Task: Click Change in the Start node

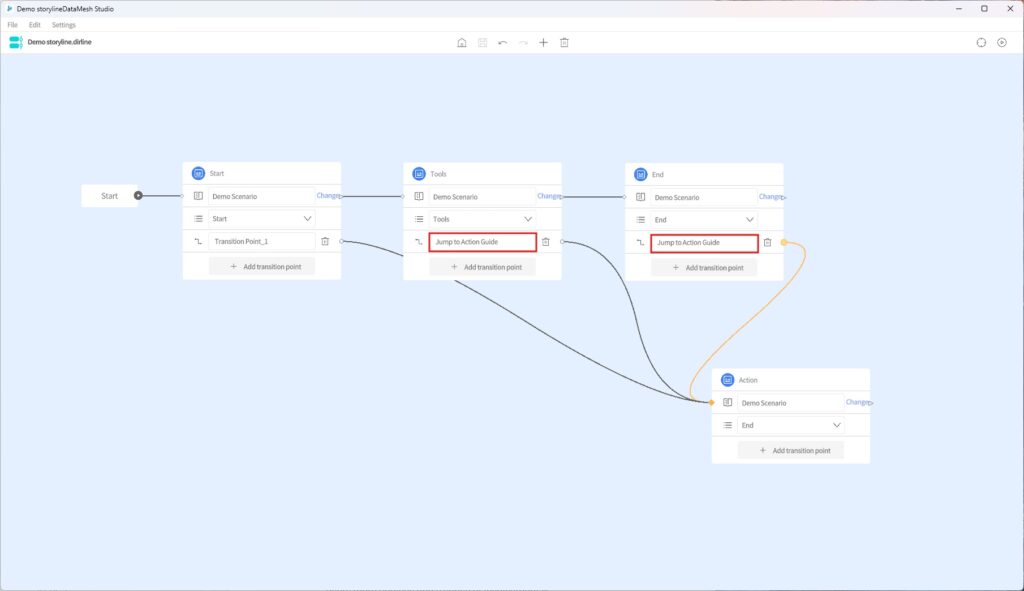Action: (x=328, y=195)
